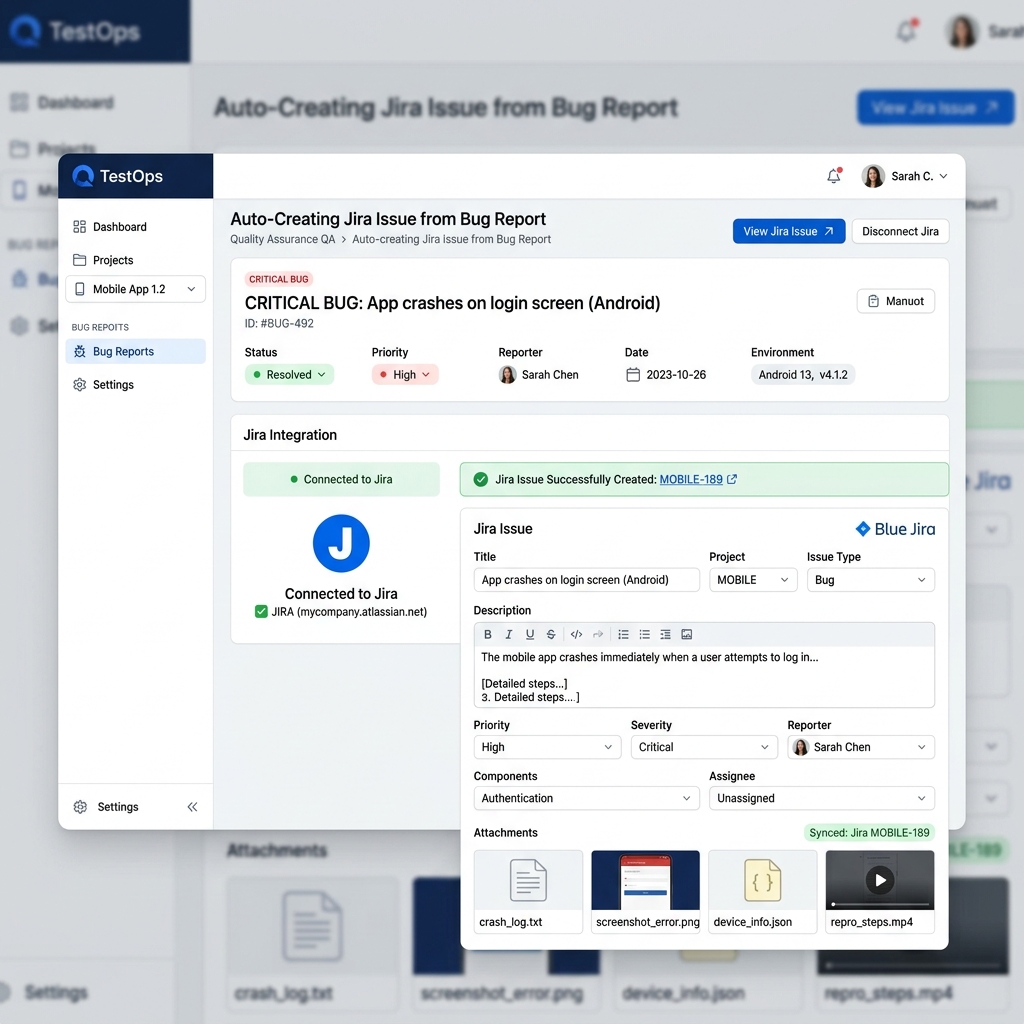This screenshot has height=1024, width=1024.
Task: Click the indent list icon in toolbar
Action: 665,634
